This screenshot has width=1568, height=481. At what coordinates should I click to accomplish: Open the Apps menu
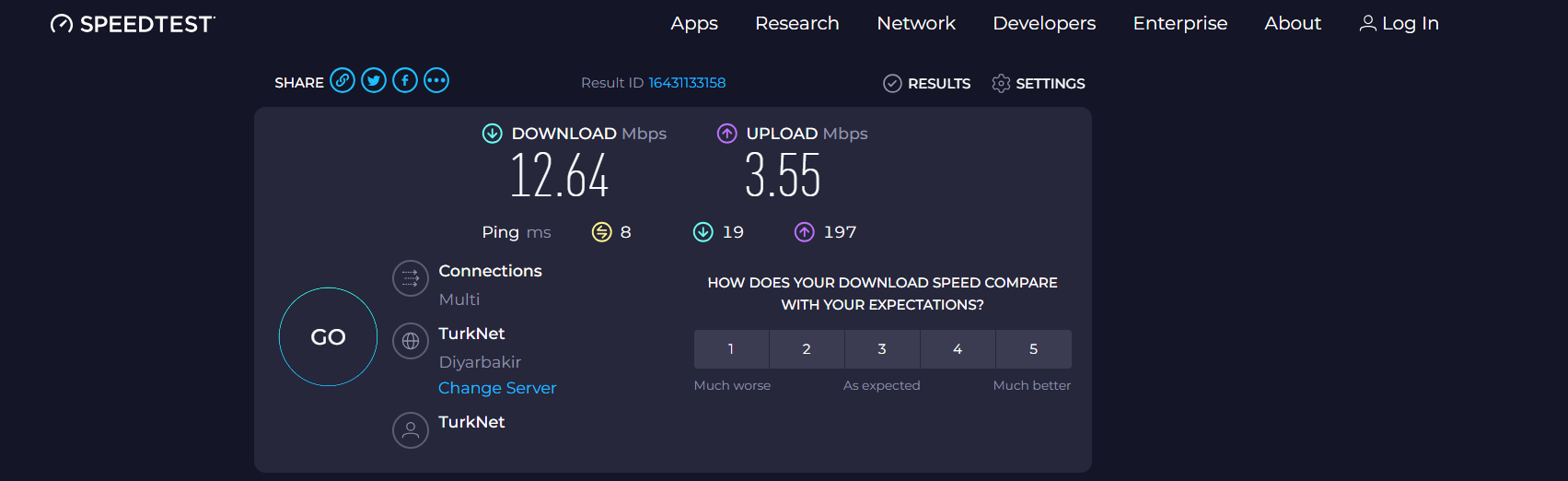click(694, 23)
